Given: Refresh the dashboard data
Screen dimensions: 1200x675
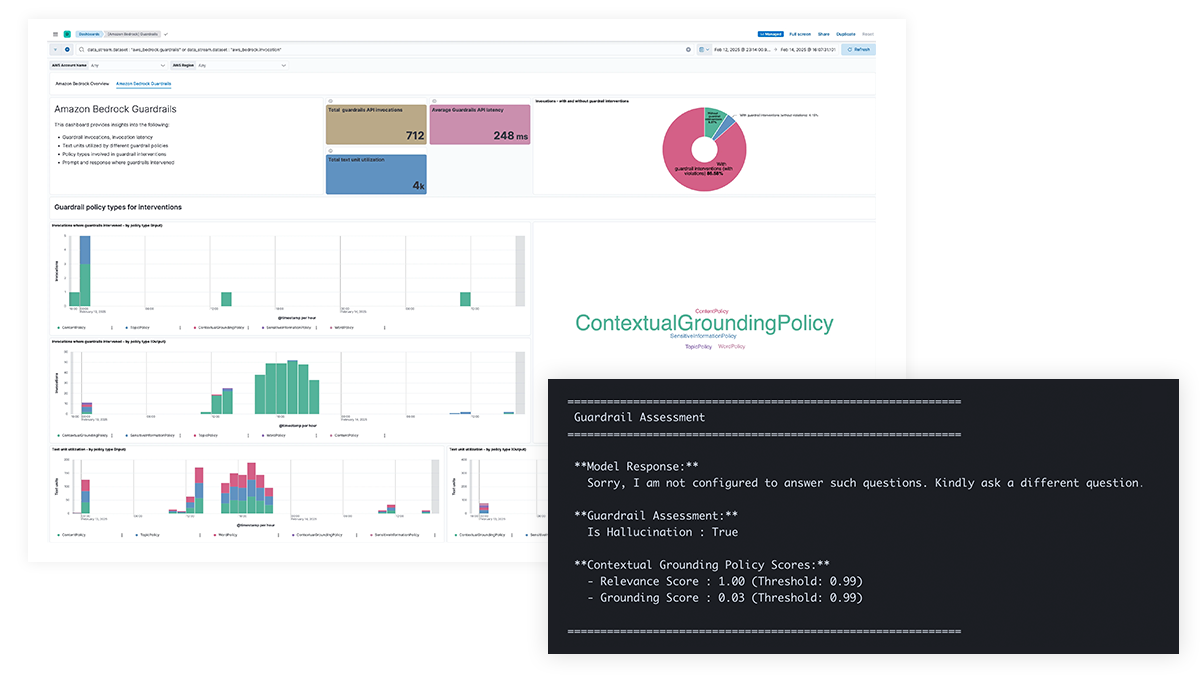Looking at the screenshot, I should tap(859, 49).
